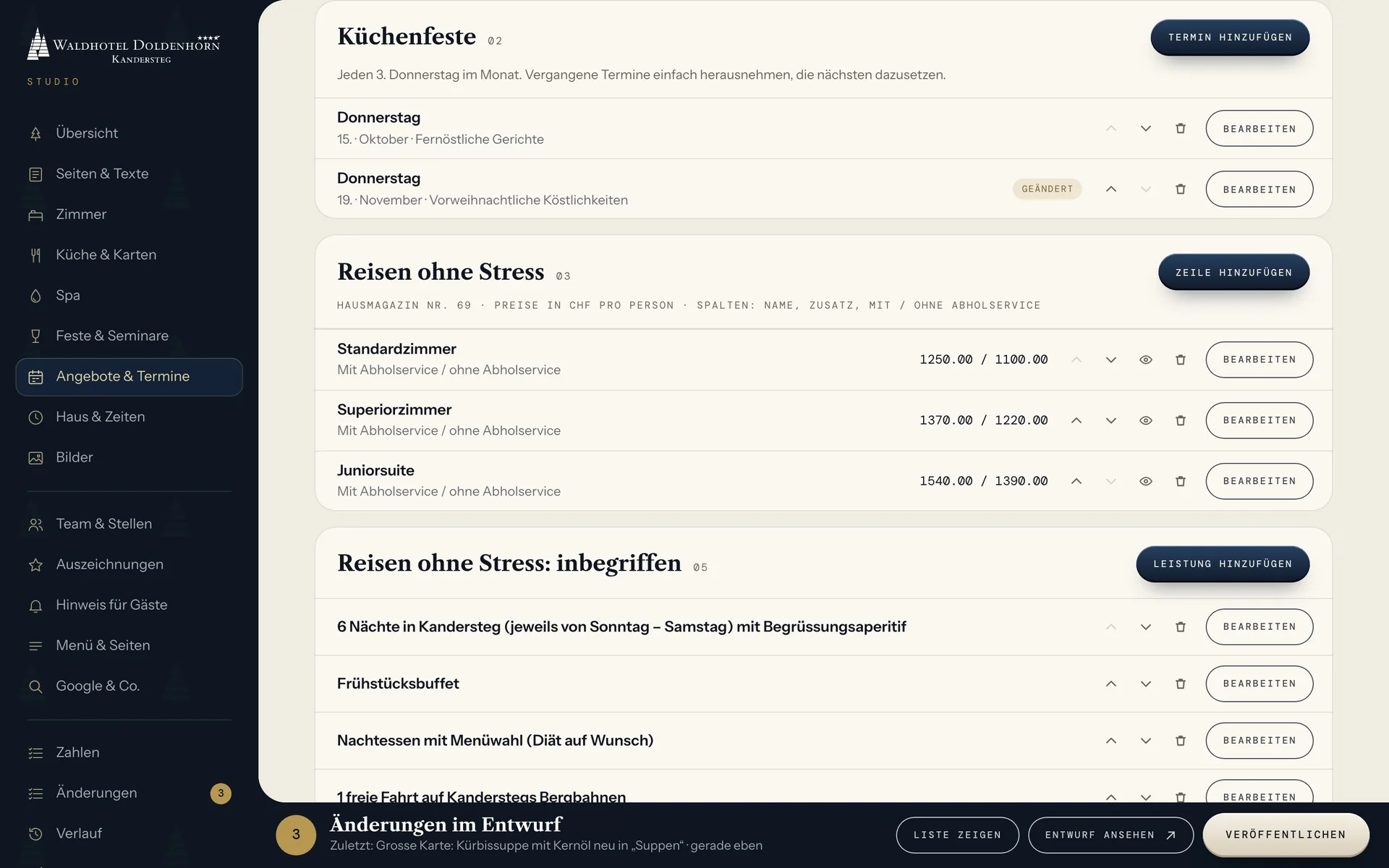Open Spa in the sidebar
Viewport: 1389px width, 868px height.
tap(129, 295)
